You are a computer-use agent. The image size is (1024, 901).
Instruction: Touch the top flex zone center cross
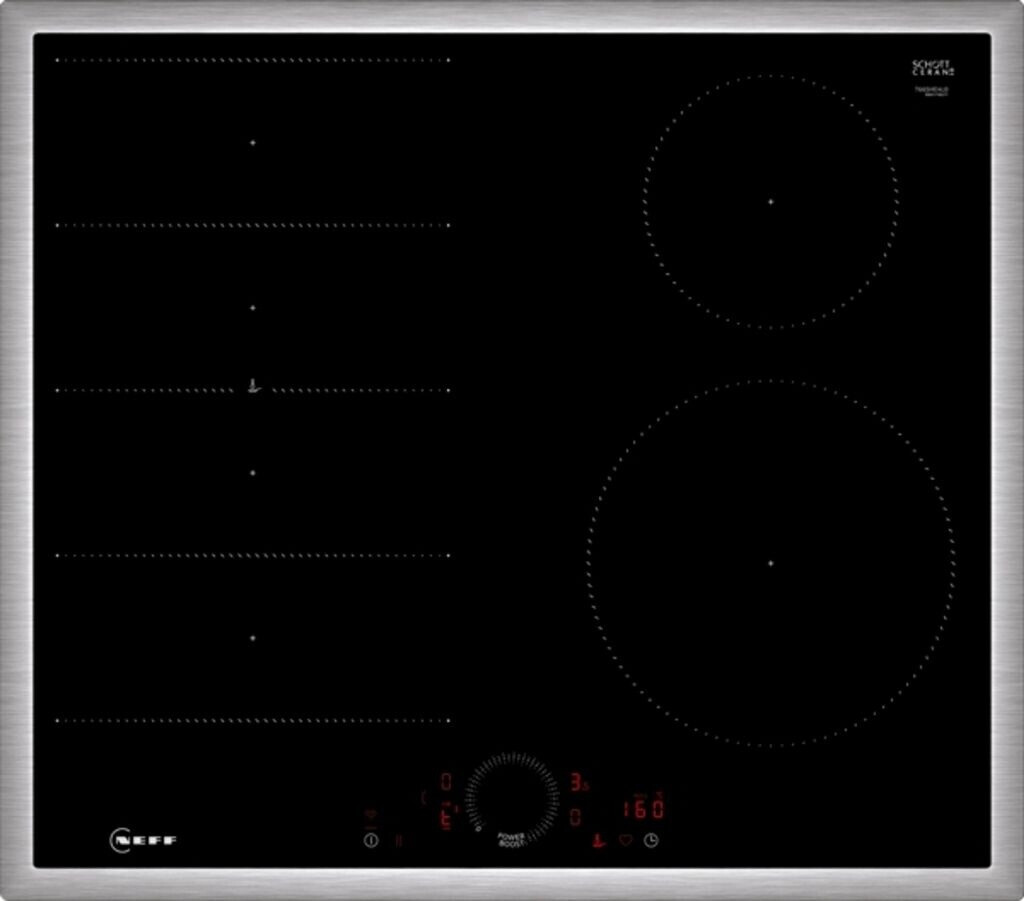pyautogui.click(x=252, y=143)
